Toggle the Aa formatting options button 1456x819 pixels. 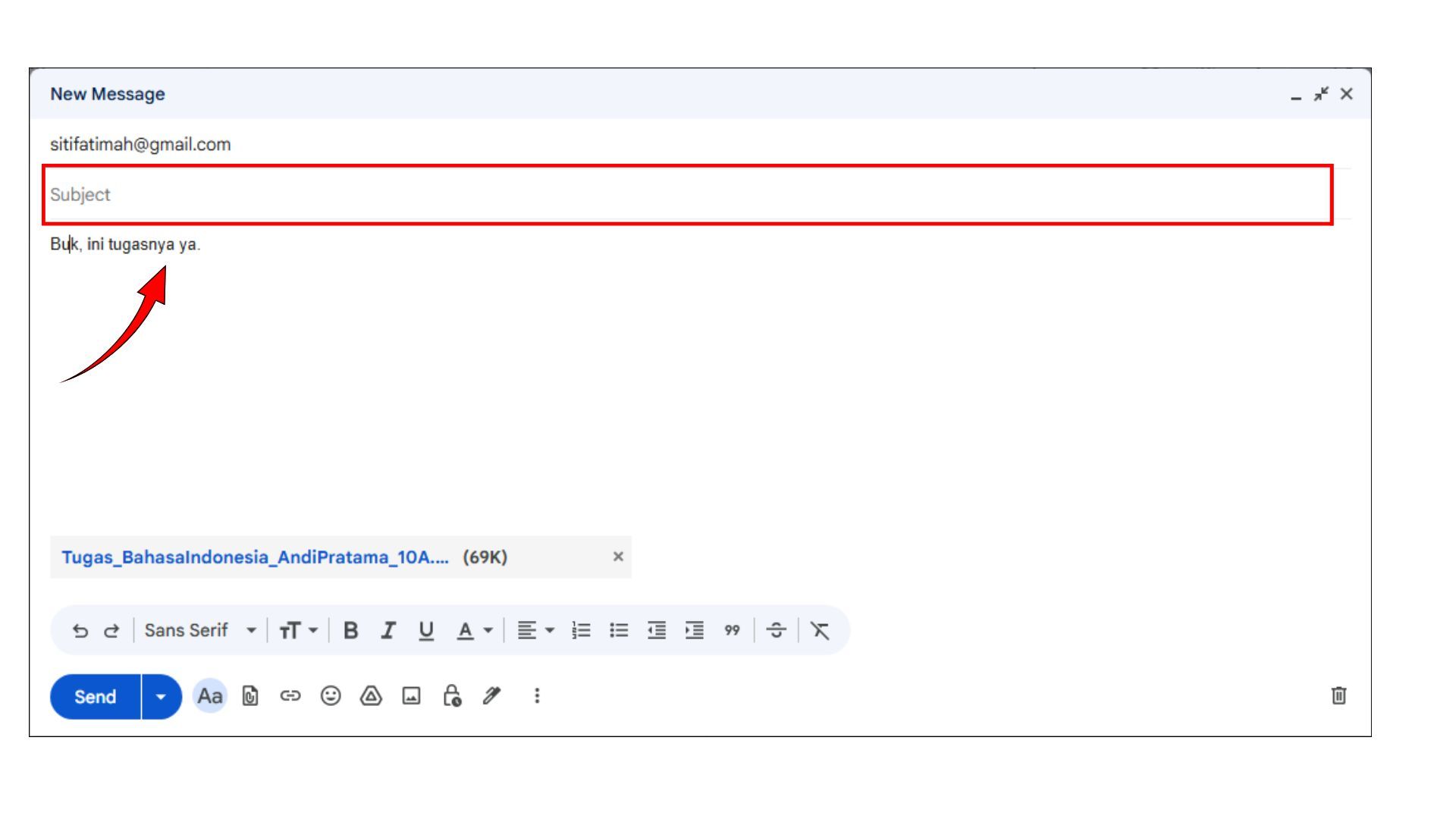(x=210, y=696)
